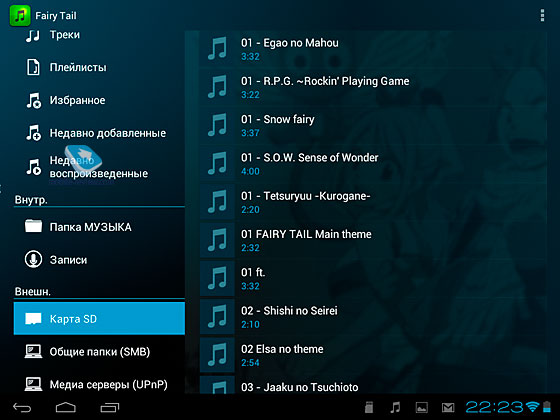Image resolution: width=560 pixels, height=420 pixels.
Task: Tap the green Fairy Tail app icon
Action: click(x=20, y=16)
